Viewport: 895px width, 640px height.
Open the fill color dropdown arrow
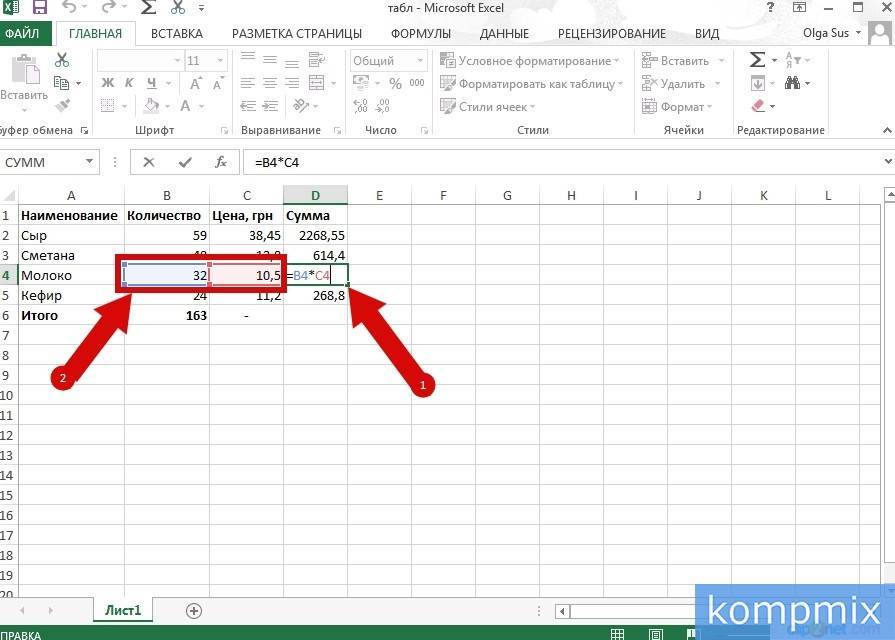167,105
